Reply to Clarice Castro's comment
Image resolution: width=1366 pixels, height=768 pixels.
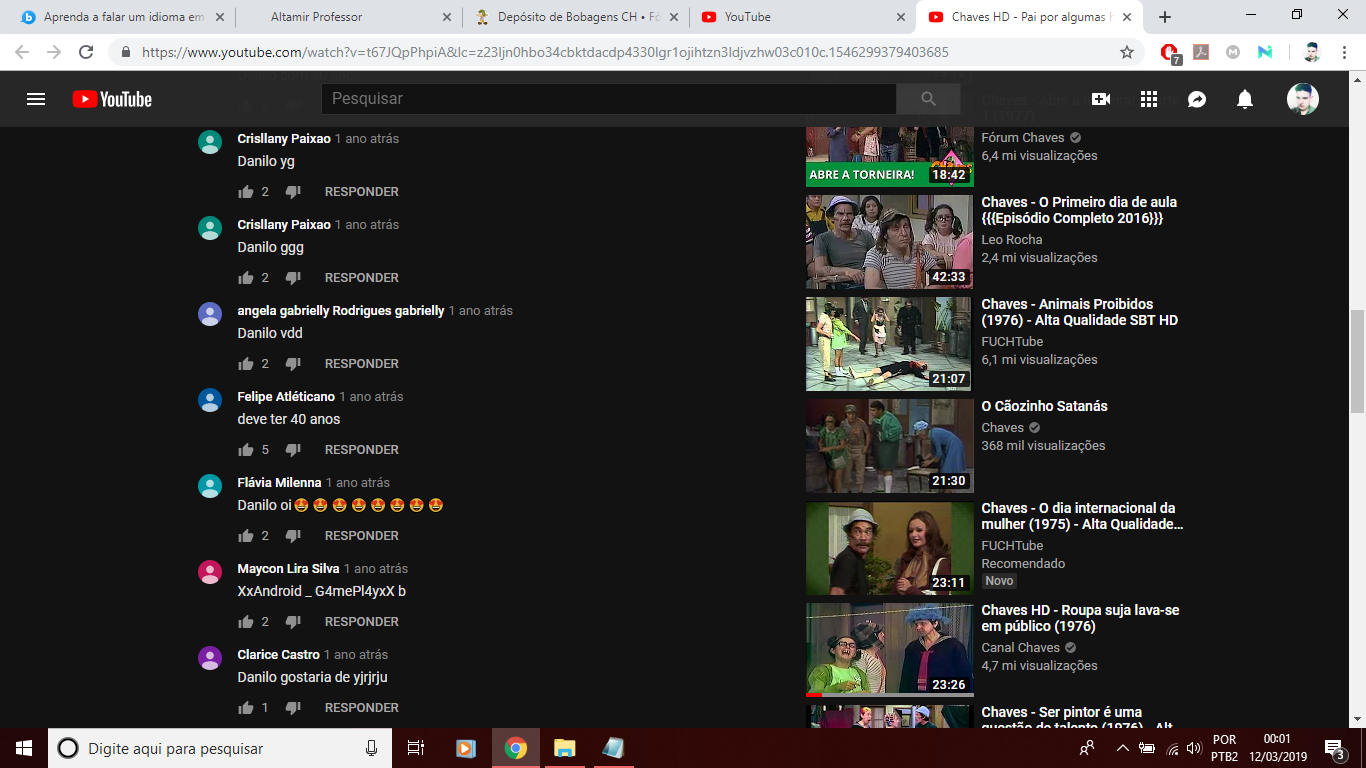click(x=362, y=708)
